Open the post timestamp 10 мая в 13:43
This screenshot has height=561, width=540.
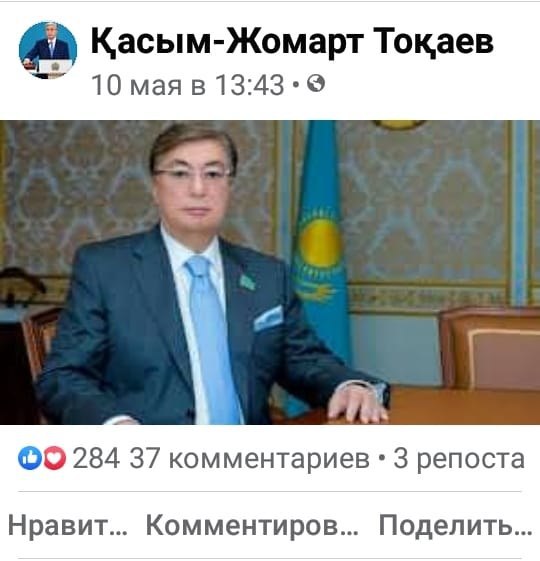pos(188,85)
